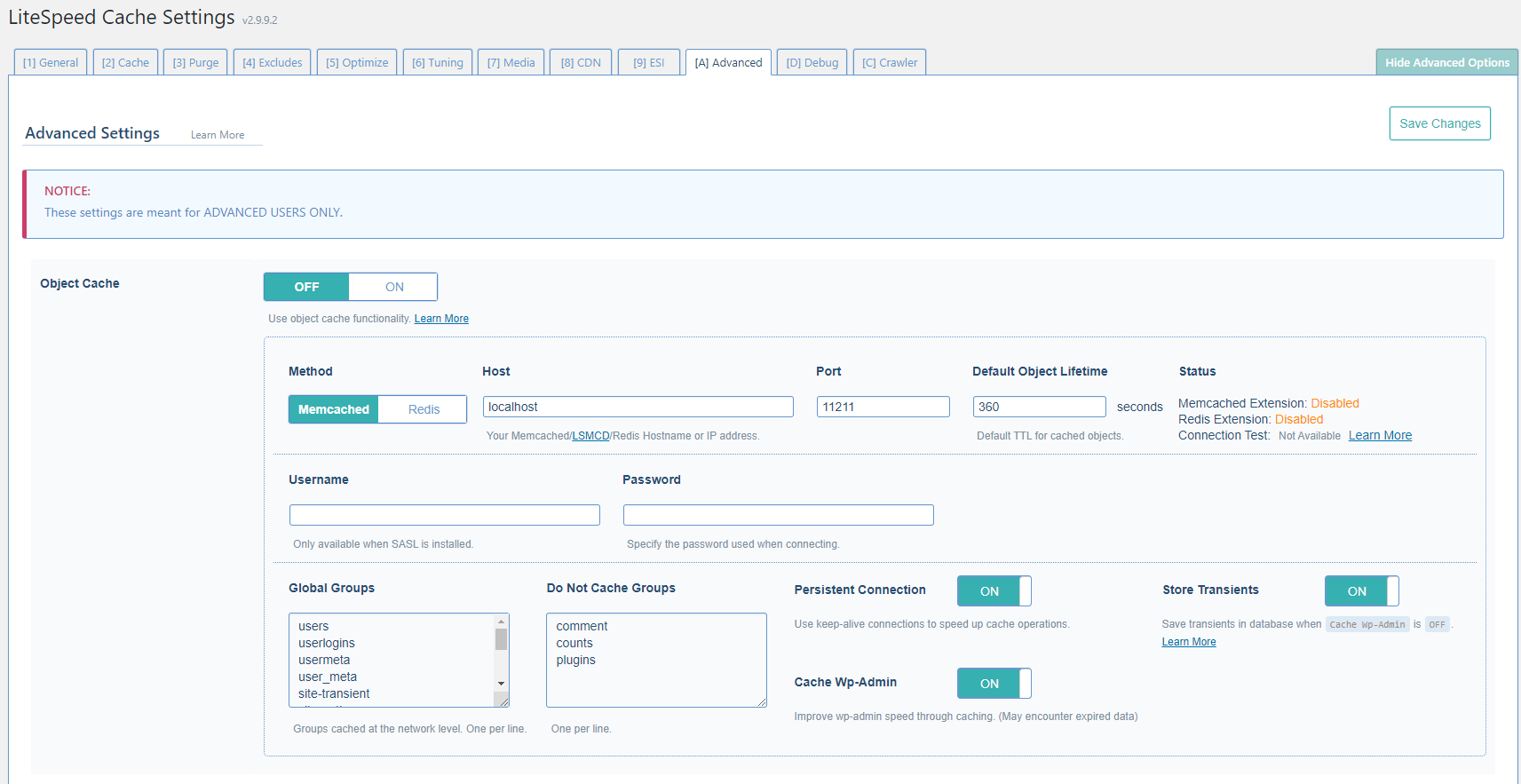The height and width of the screenshot is (784, 1521).
Task: Choose Memcached as the cache method
Action: pyautogui.click(x=334, y=409)
